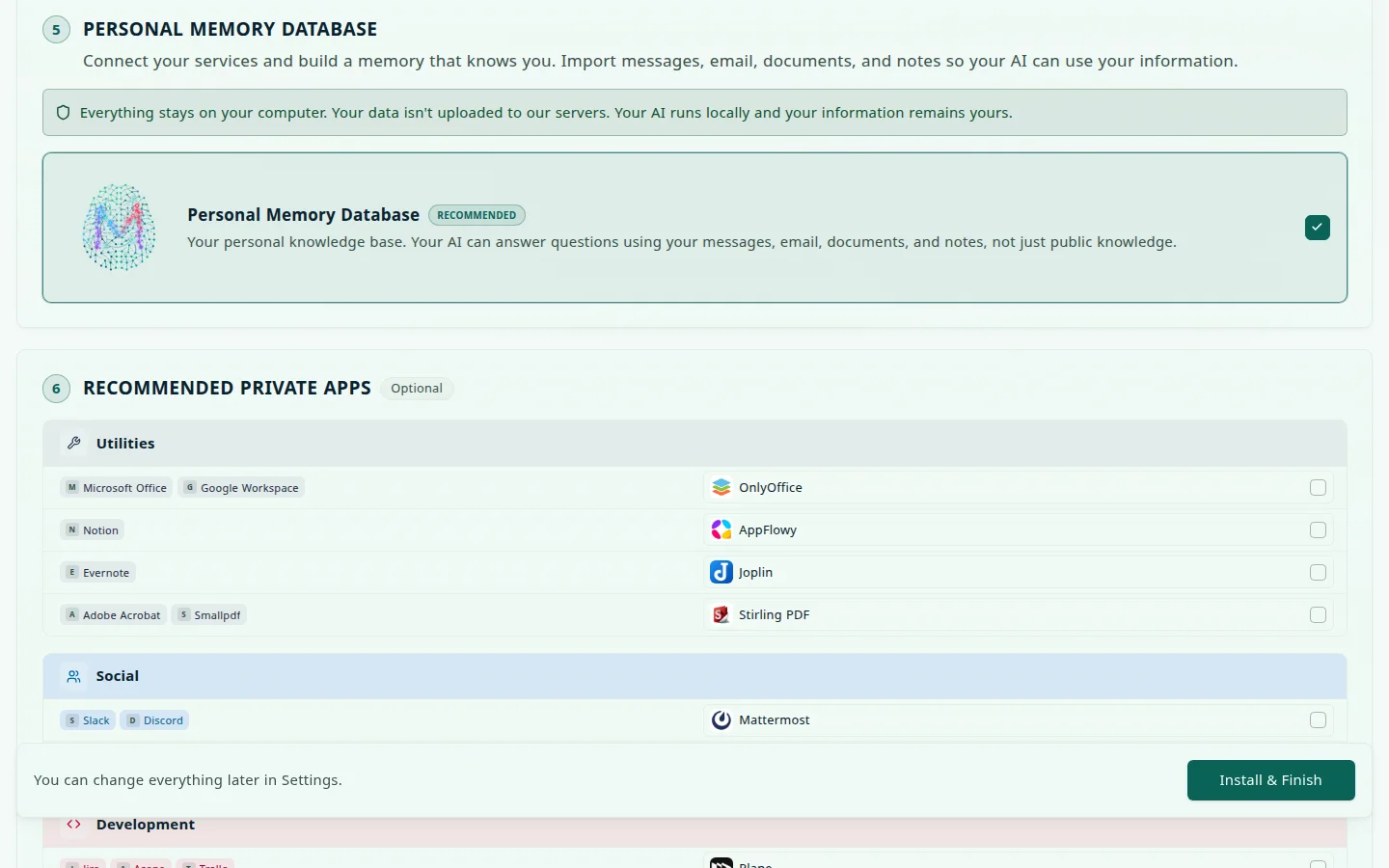Image resolution: width=1389 pixels, height=868 pixels.
Task: Toggle the Mattermost checkbox
Action: click(1319, 720)
